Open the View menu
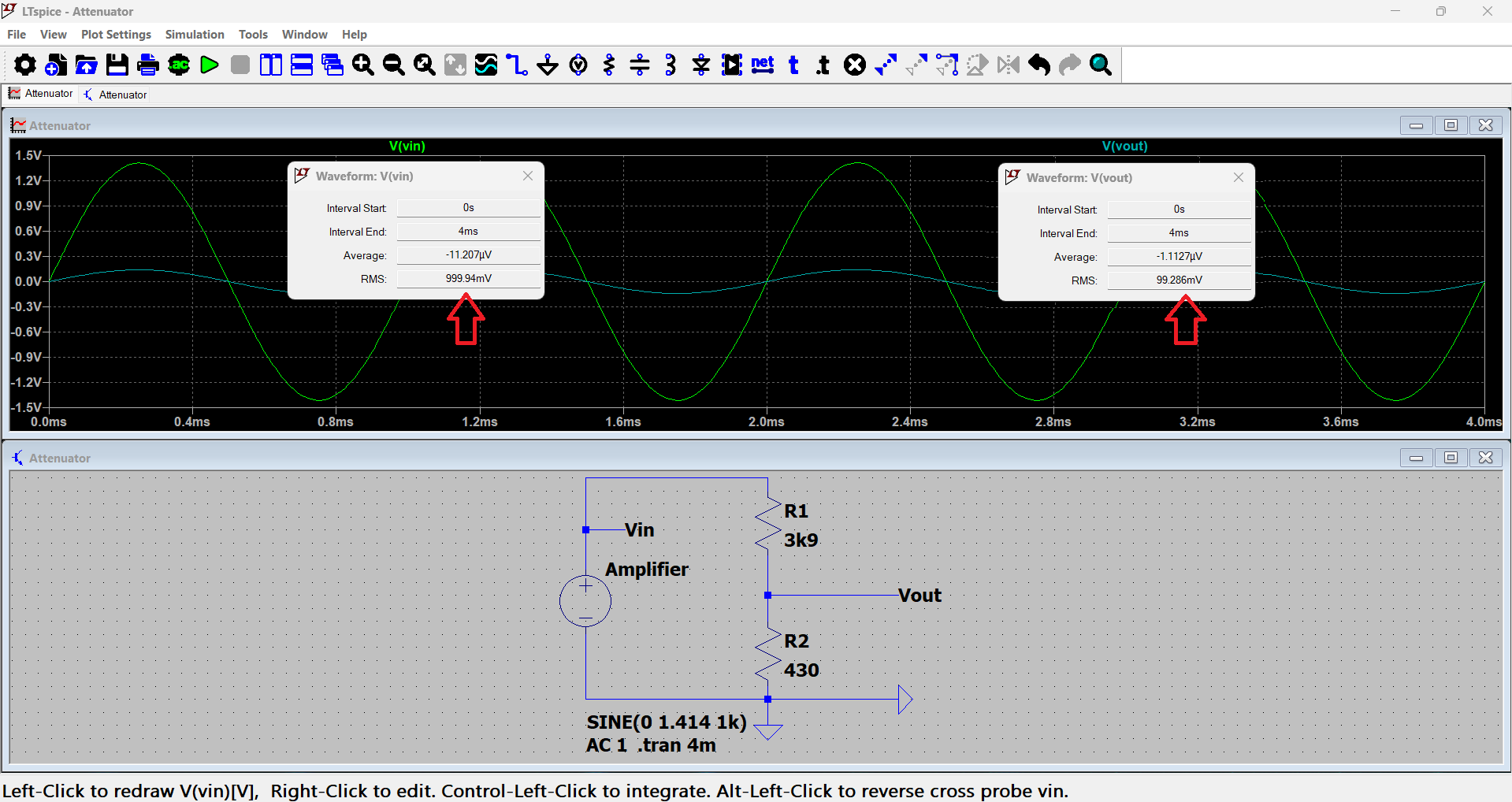Image resolution: width=1512 pixels, height=802 pixels. point(54,35)
